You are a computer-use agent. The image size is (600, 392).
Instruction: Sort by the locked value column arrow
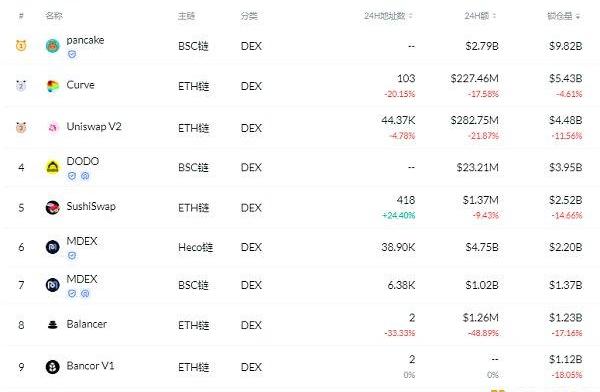(577, 16)
